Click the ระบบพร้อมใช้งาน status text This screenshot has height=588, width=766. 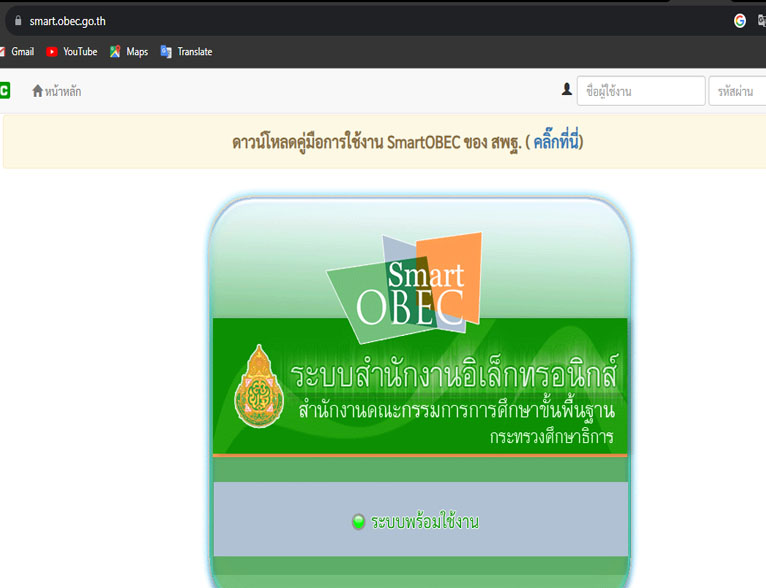[425, 522]
